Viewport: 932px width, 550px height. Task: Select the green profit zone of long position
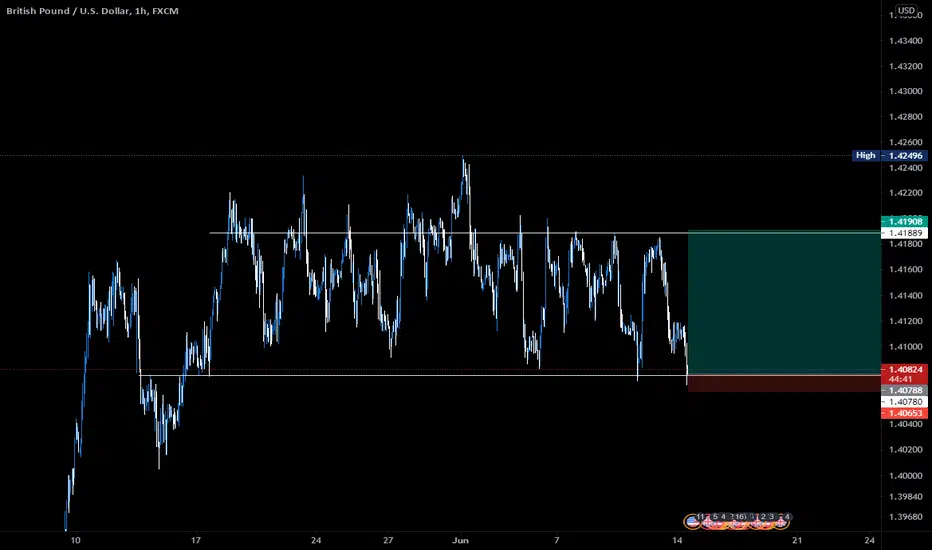pos(784,302)
